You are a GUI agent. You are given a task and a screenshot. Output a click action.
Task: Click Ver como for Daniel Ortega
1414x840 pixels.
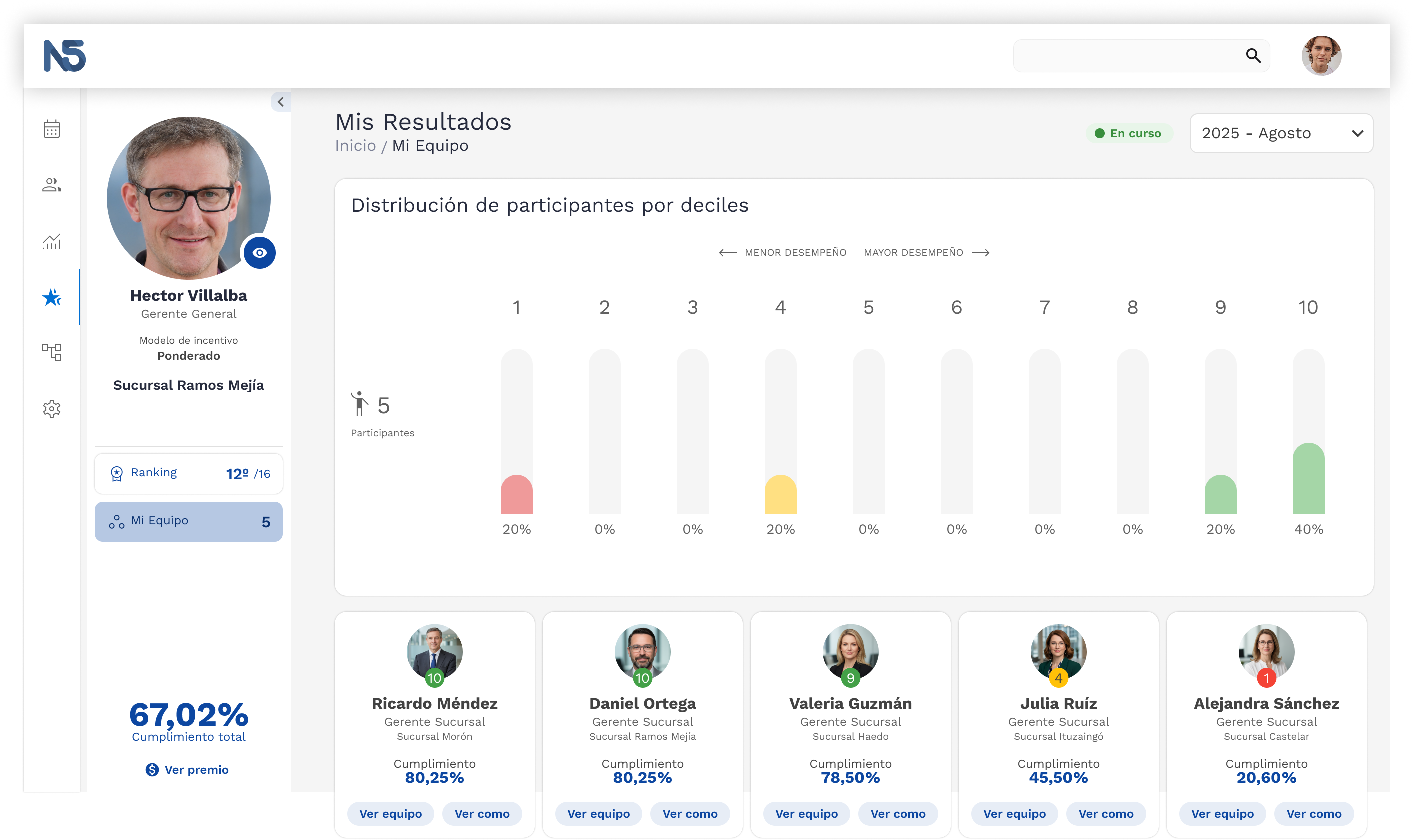(690, 814)
